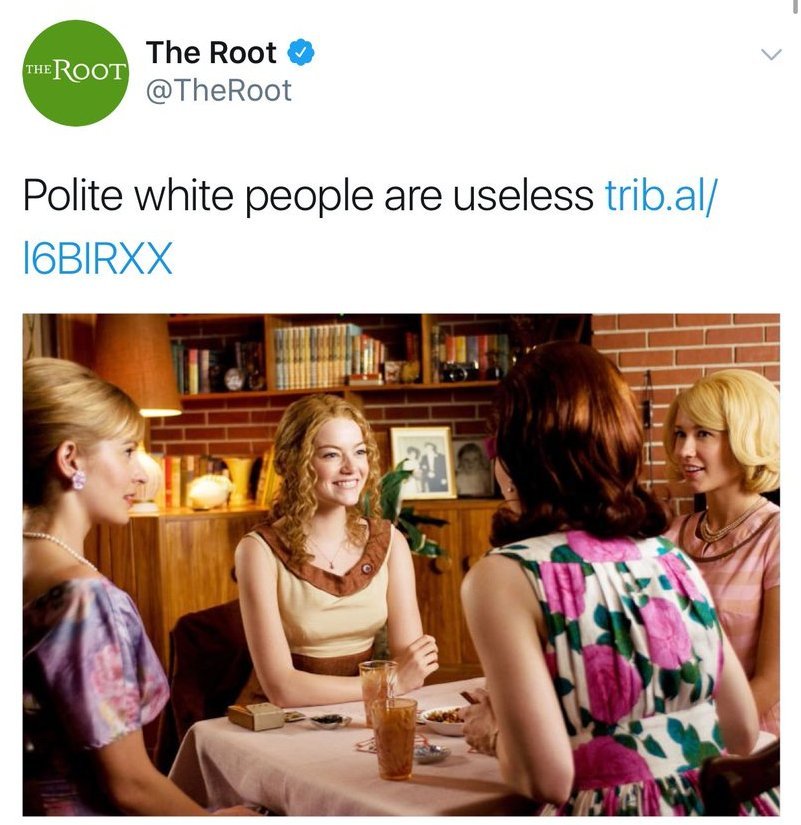Open The Root green profile avatar
Screen dimensions: 801x825
[x=76, y=73]
